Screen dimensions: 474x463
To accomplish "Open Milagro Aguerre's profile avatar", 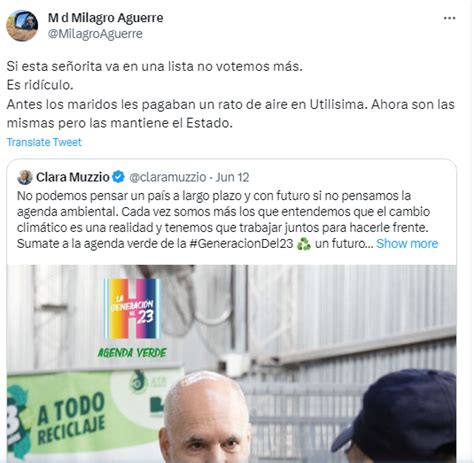I will (22, 26).
